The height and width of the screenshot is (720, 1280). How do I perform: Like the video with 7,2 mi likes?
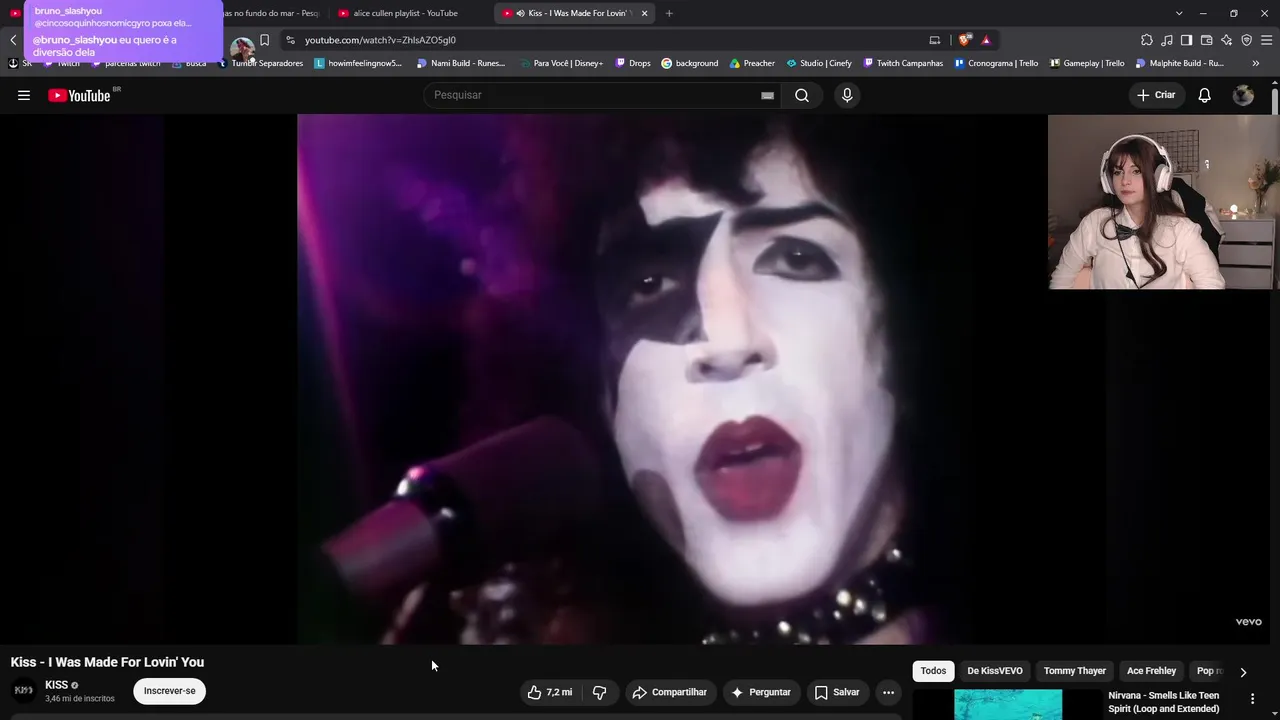550,692
